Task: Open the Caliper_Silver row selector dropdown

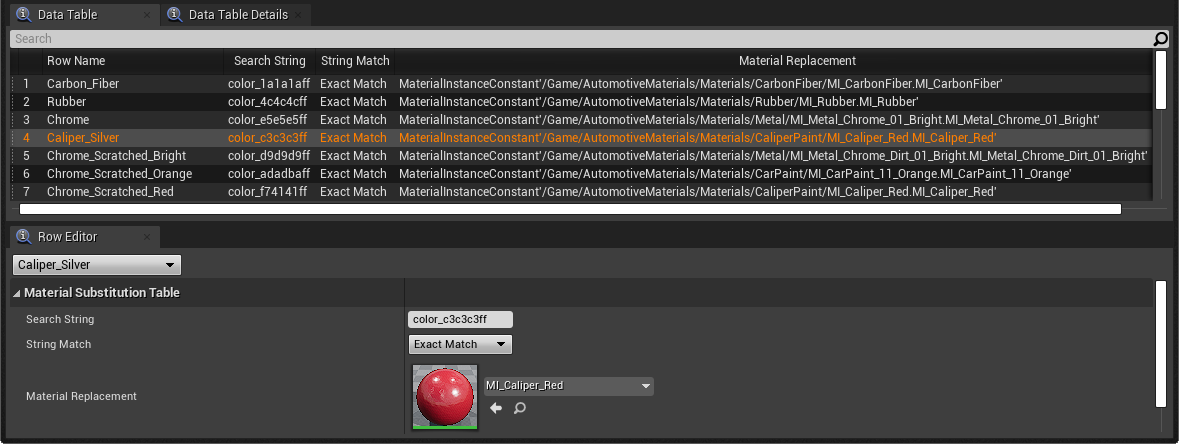Action: tap(97, 265)
